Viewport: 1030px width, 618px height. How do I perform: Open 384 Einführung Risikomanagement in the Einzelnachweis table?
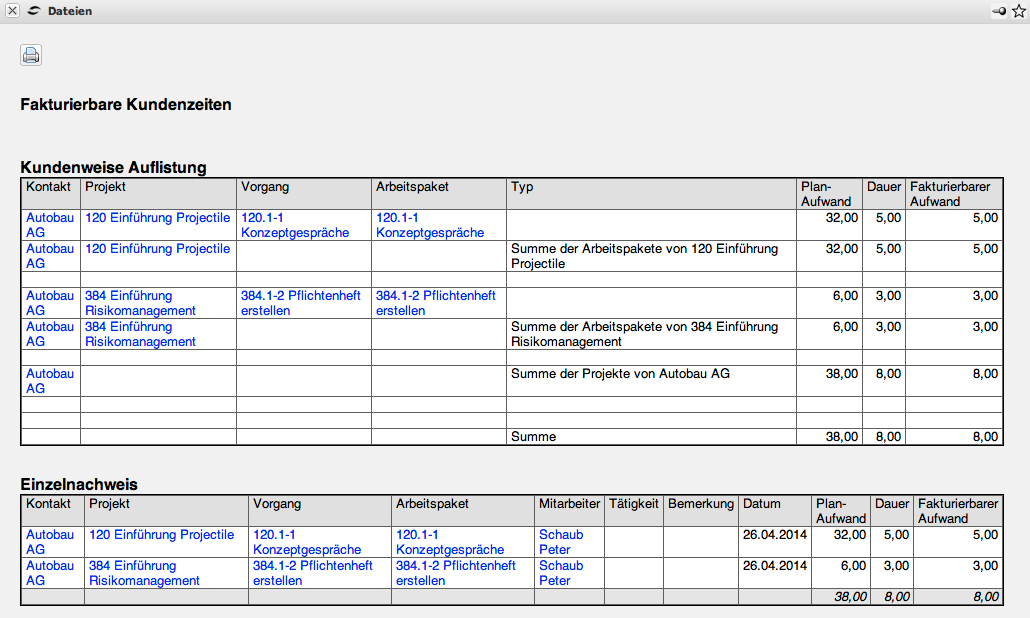point(144,573)
